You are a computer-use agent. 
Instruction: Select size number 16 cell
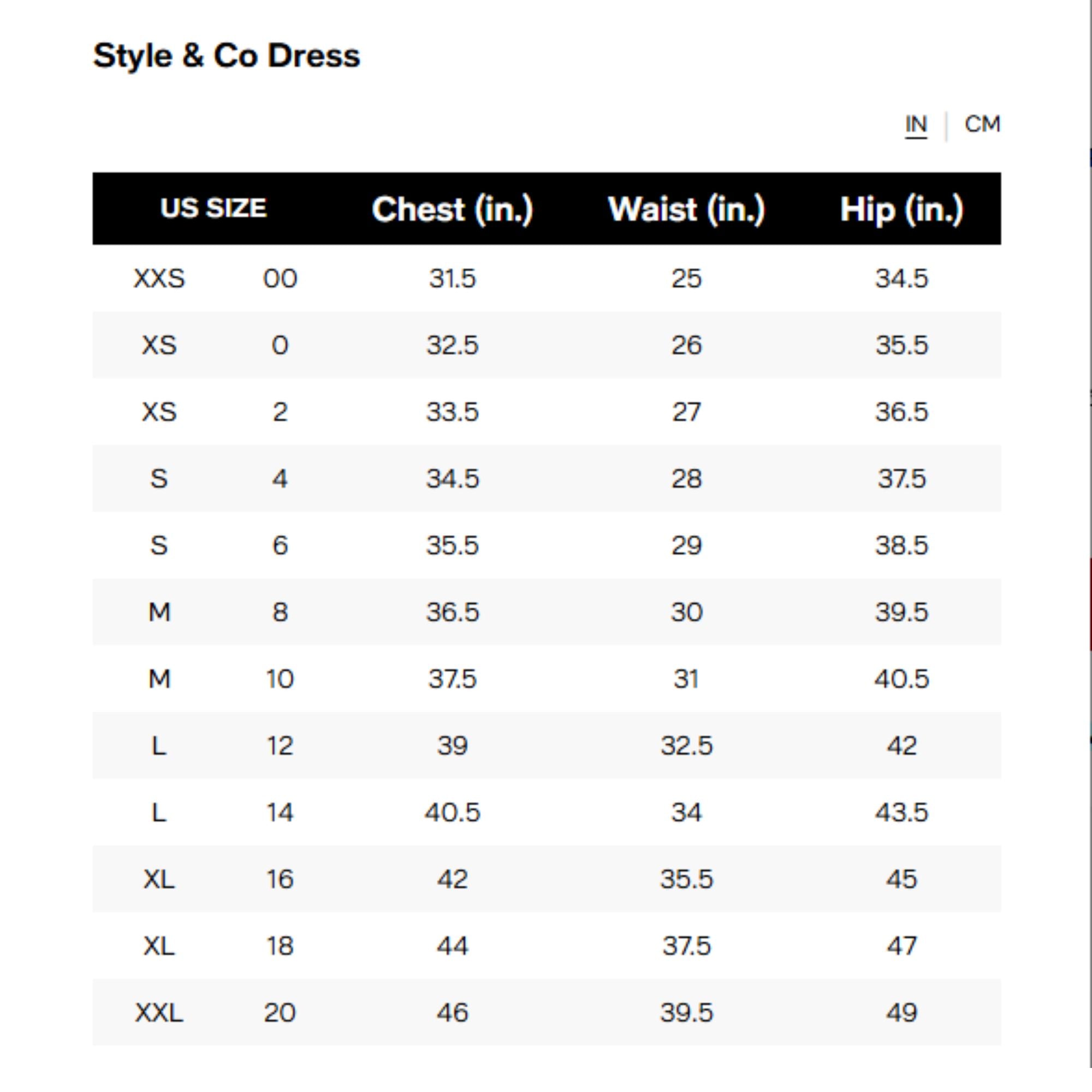point(280,879)
